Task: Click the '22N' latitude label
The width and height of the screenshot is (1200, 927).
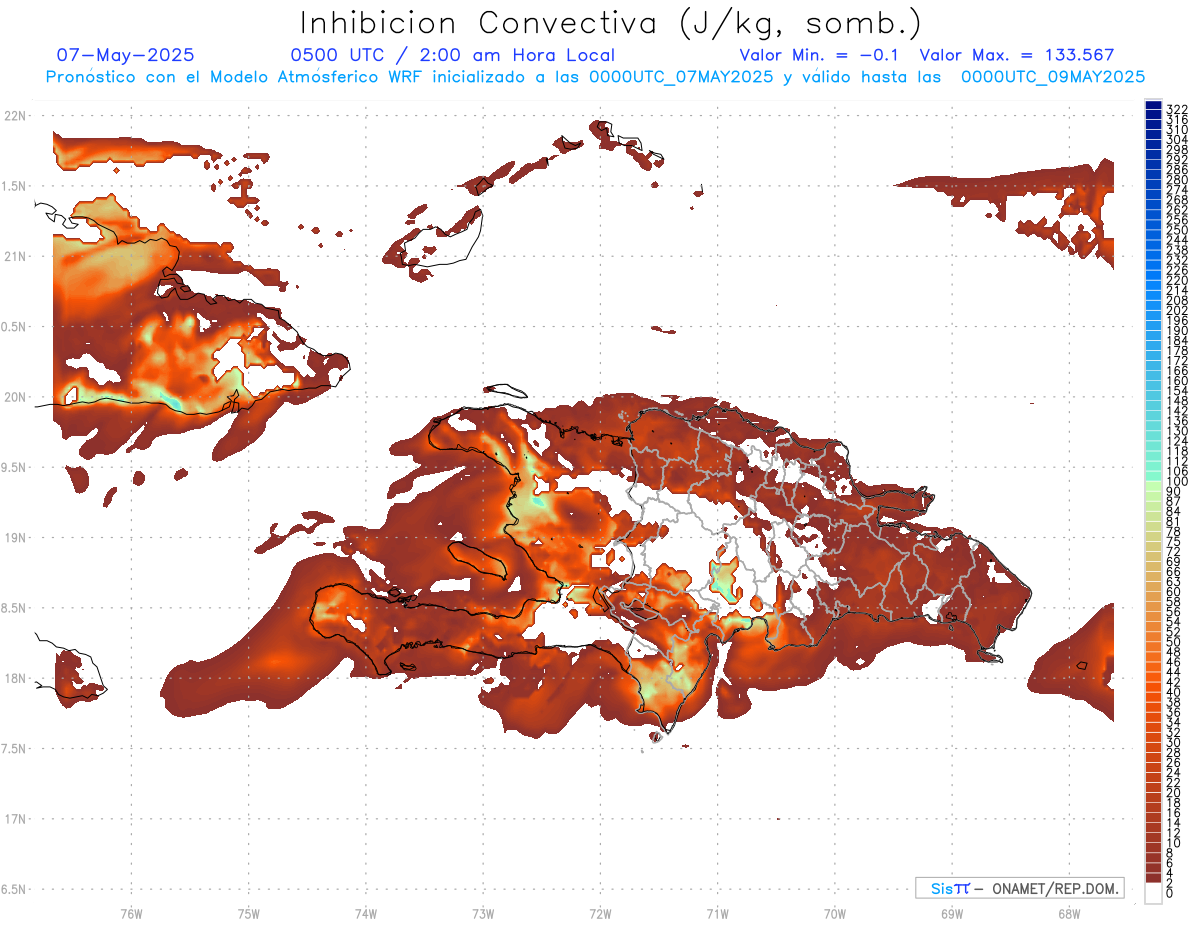Action: (14, 116)
